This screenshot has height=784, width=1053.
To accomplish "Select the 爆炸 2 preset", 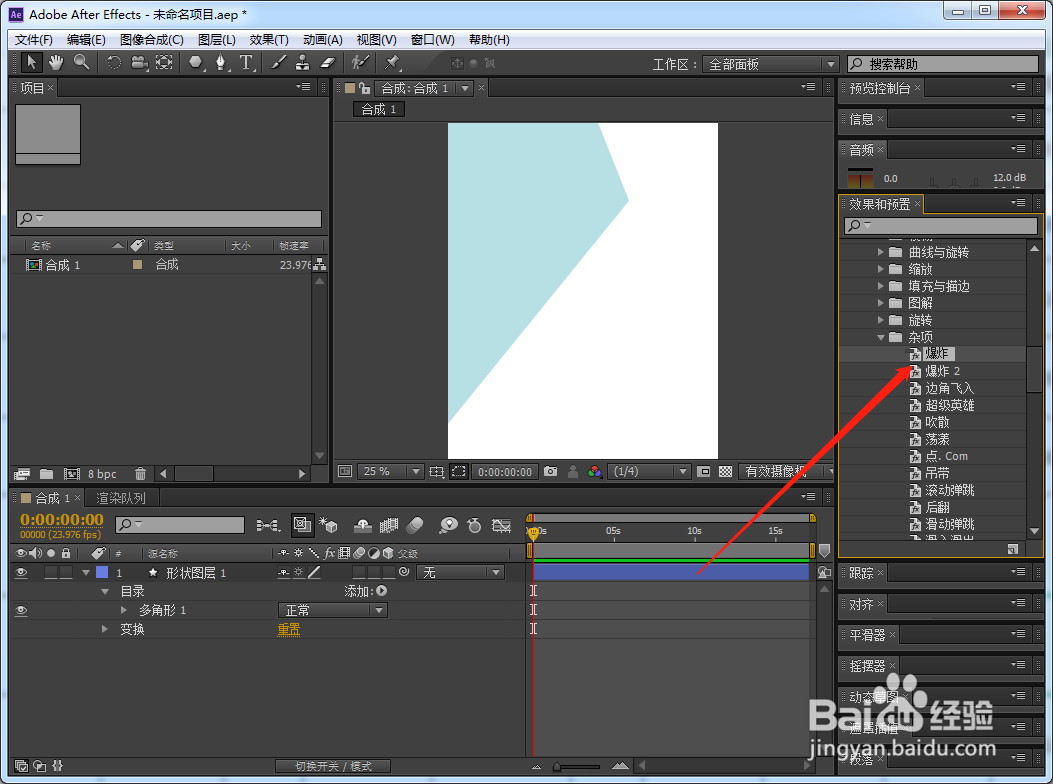I will click(942, 371).
